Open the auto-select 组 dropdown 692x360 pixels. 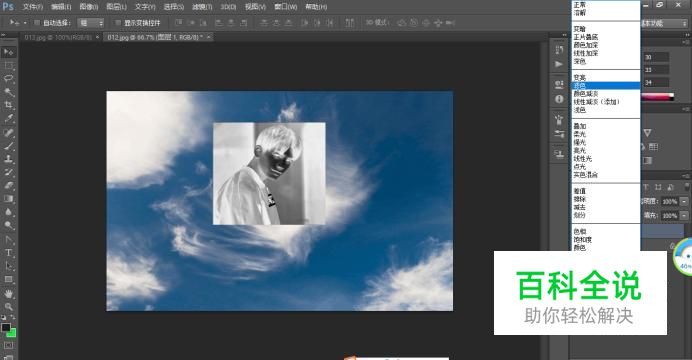[90, 23]
